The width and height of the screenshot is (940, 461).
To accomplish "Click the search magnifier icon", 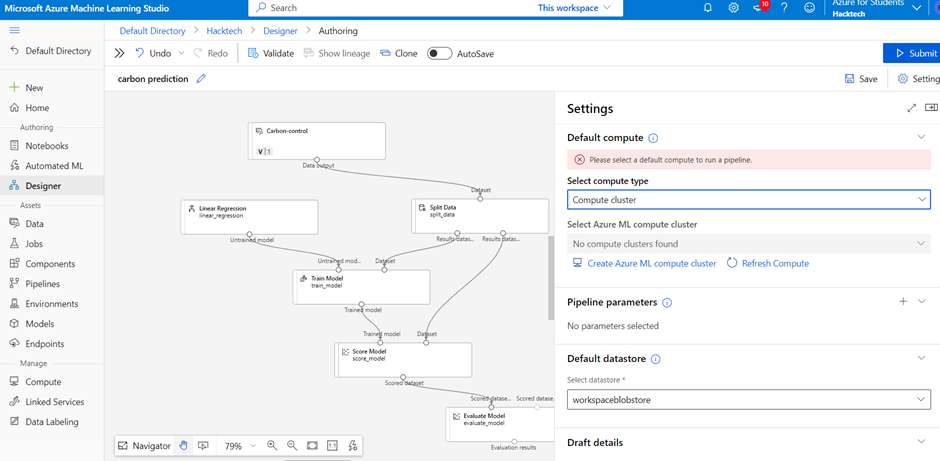I will [261, 8].
